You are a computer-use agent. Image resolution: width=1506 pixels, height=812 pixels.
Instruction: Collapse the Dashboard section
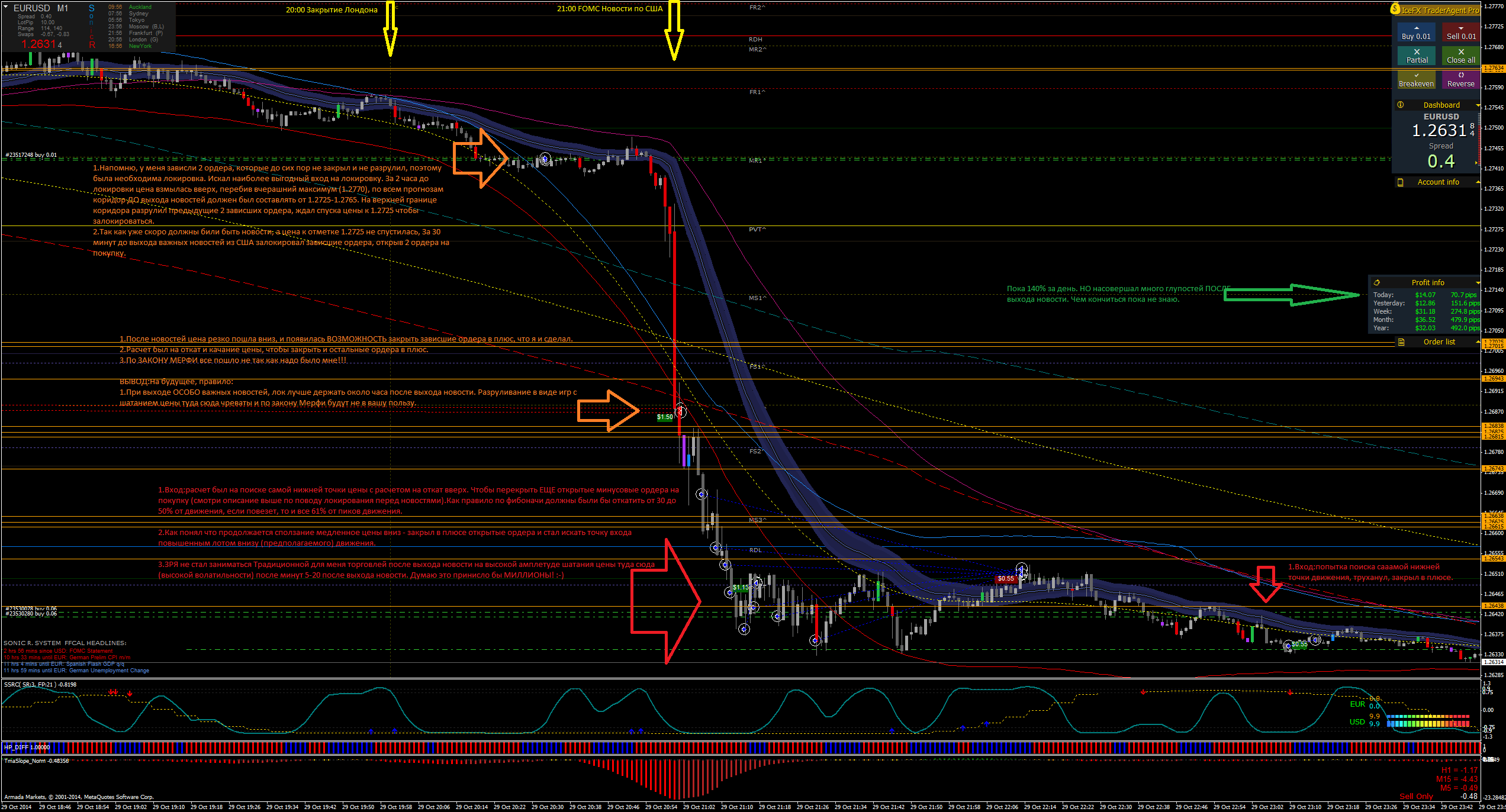click(x=1478, y=105)
